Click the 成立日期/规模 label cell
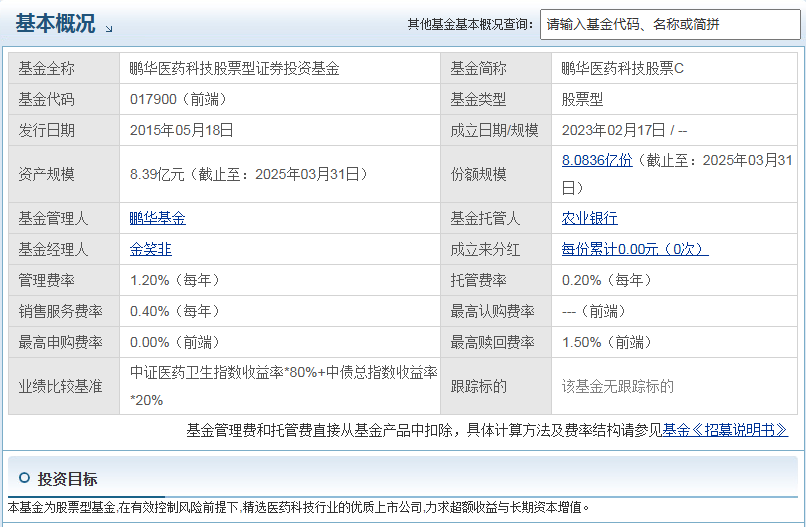This screenshot has height=527, width=806. click(x=496, y=130)
